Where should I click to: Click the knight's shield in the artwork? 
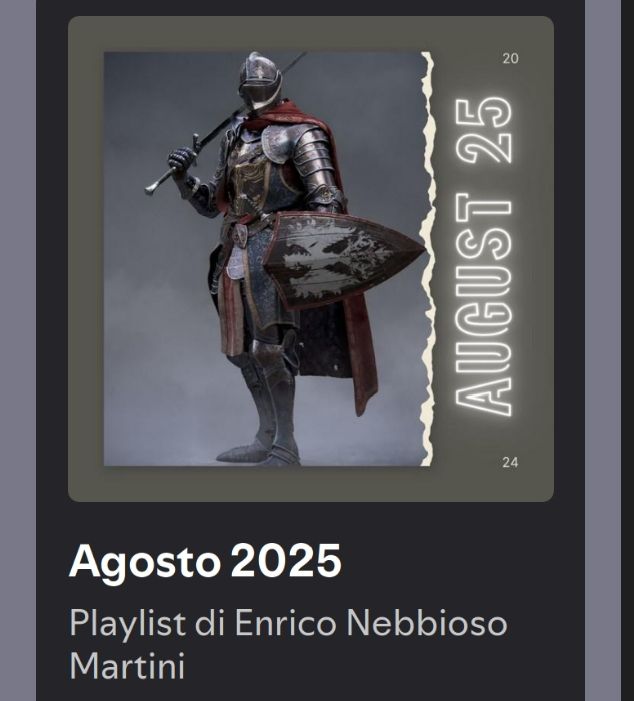(342, 260)
